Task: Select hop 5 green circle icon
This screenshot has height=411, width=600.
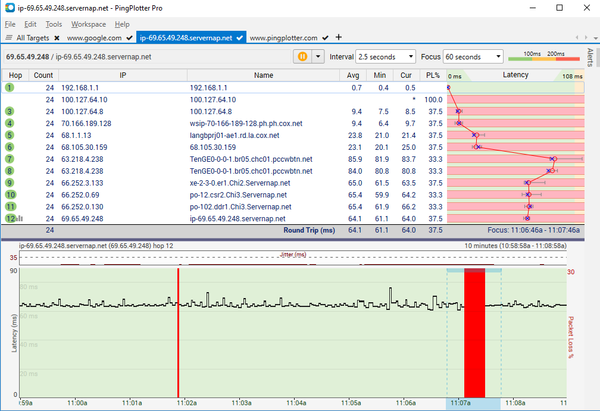Action: click(x=10, y=135)
